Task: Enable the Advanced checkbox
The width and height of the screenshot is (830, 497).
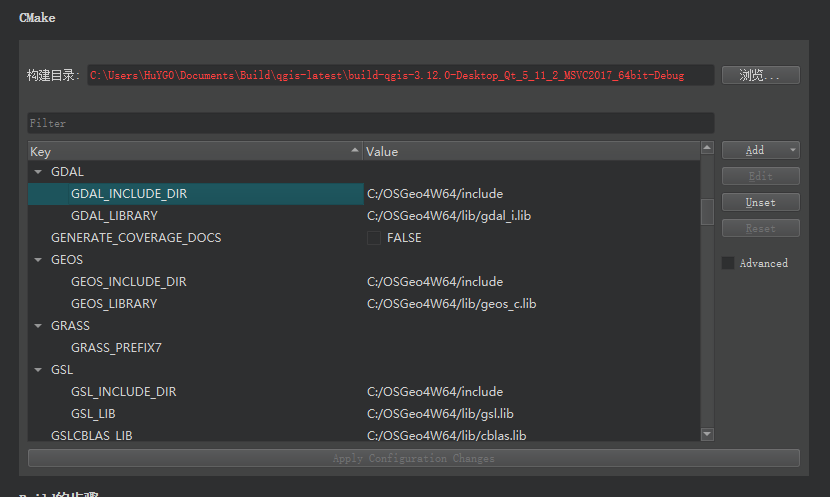Action: pos(728,263)
